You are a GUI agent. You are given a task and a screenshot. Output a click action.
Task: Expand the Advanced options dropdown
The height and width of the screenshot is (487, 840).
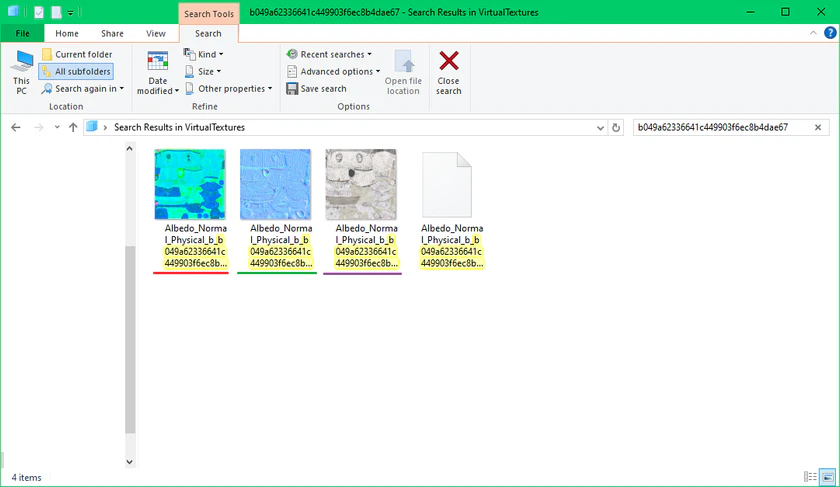(x=333, y=72)
